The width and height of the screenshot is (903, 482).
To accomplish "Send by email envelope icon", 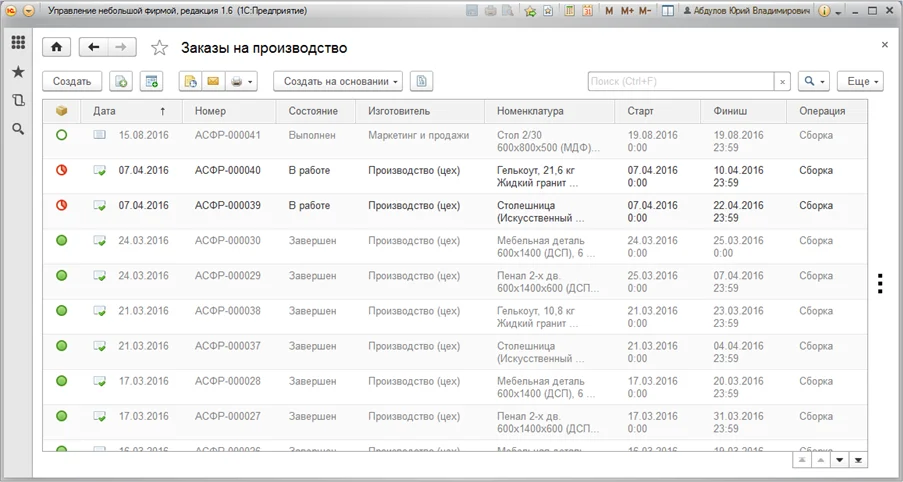I will tap(213, 82).
